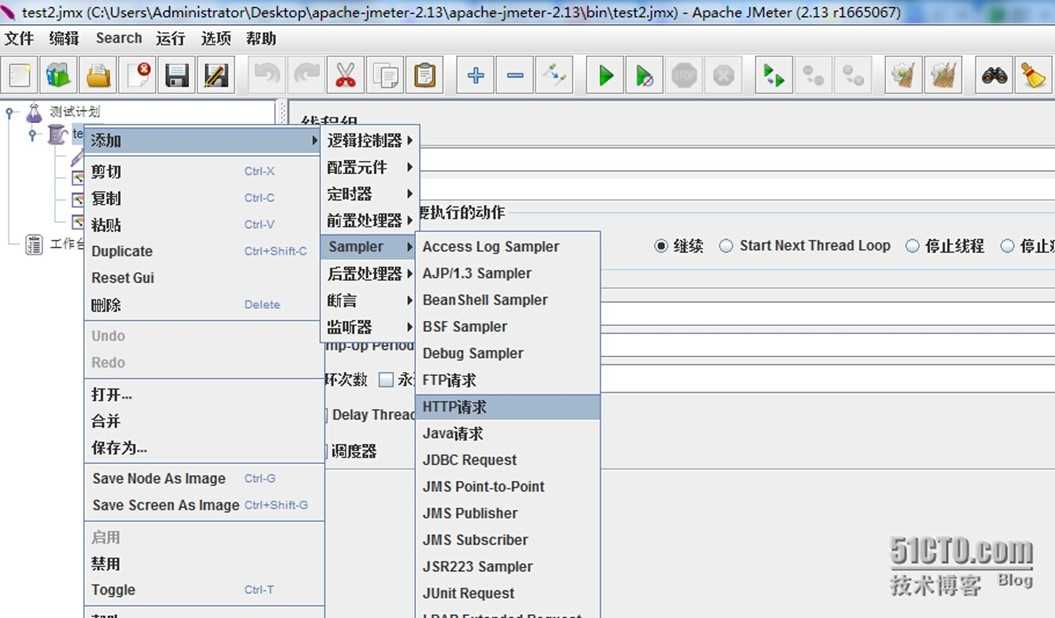Tick the 永远 loop-count checkbox
This screenshot has height=618, width=1055.
pos(386,380)
